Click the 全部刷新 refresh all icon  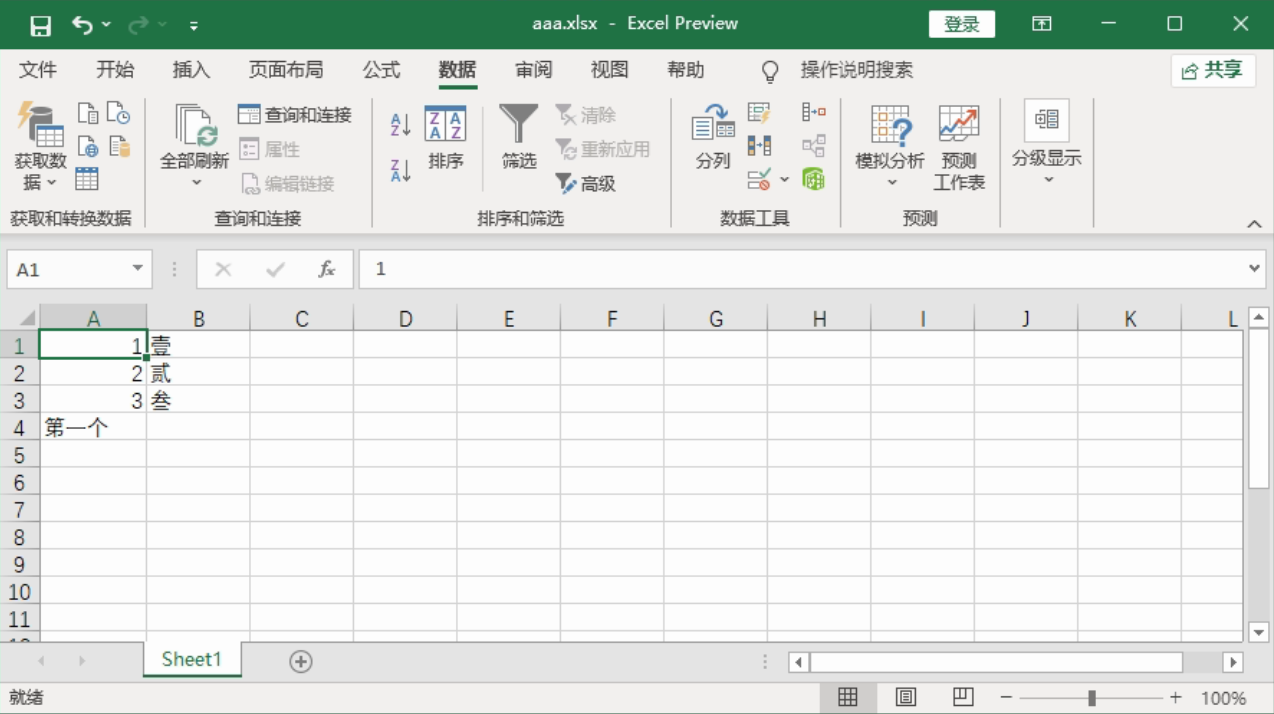click(195, 138)
